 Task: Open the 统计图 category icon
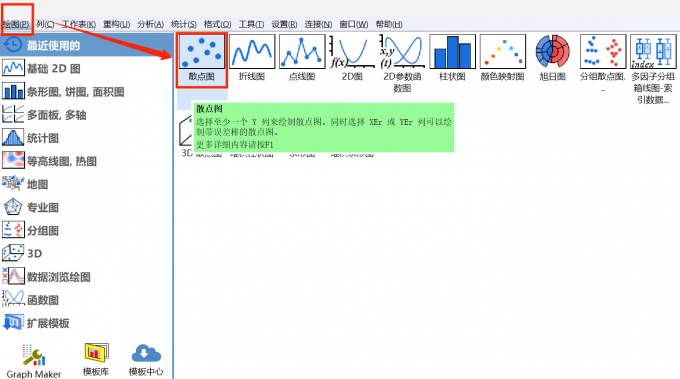(x=13, y=138)
